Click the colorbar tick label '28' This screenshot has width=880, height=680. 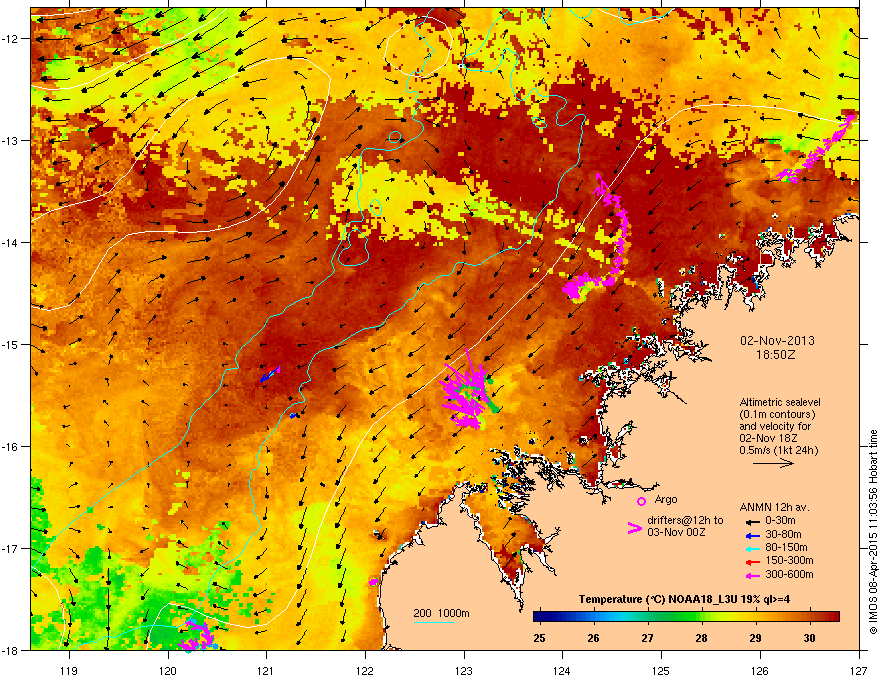[x=702, y=638]
